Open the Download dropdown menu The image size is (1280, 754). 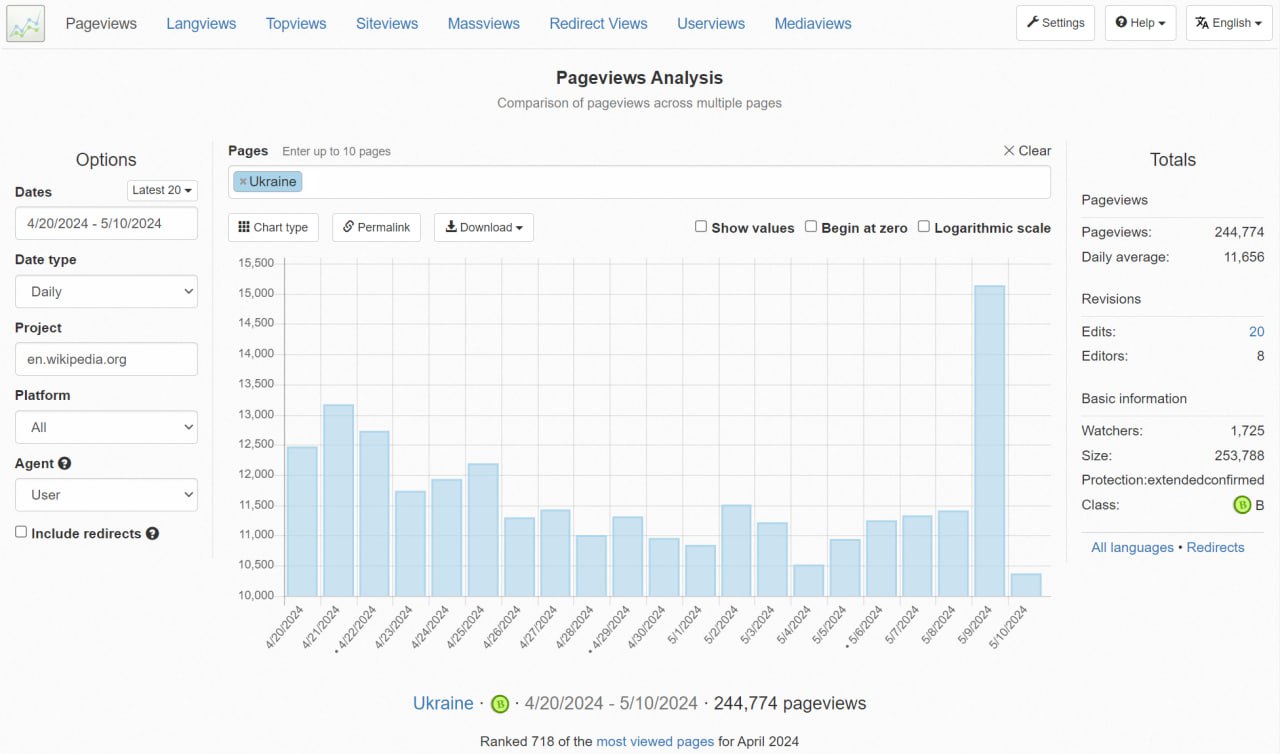point(484,227)
